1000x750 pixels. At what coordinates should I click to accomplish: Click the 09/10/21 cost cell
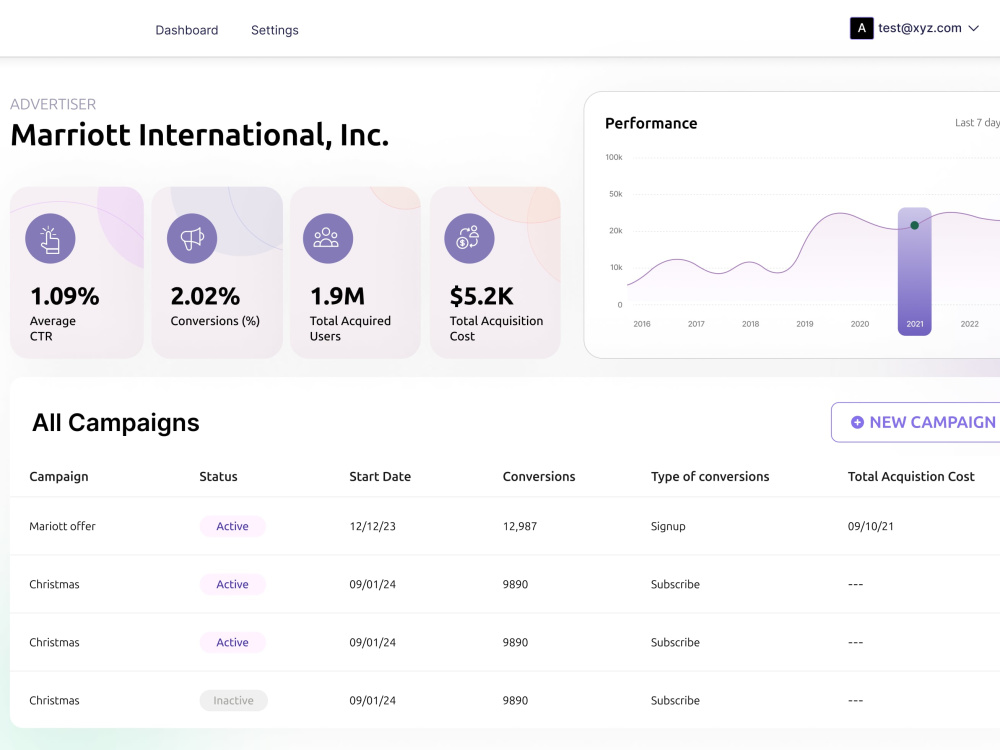pyautogui.click(x=871, y=526)
